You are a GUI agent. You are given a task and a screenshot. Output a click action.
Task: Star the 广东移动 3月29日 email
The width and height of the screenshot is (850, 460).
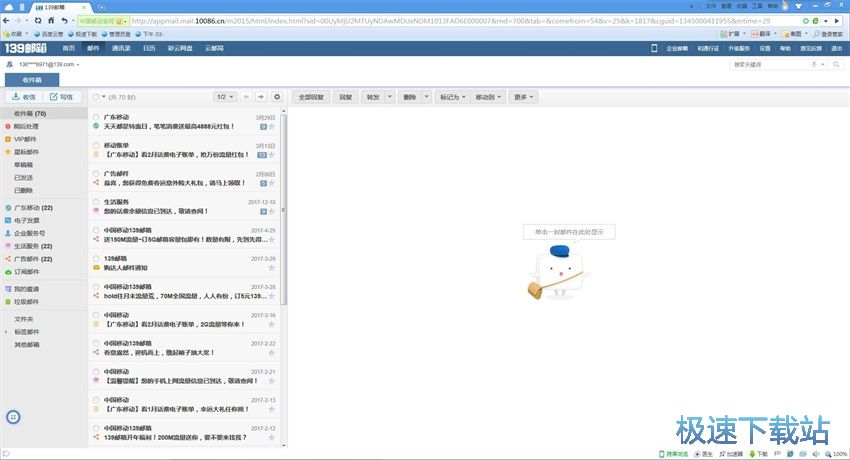(x=272, y=126)
